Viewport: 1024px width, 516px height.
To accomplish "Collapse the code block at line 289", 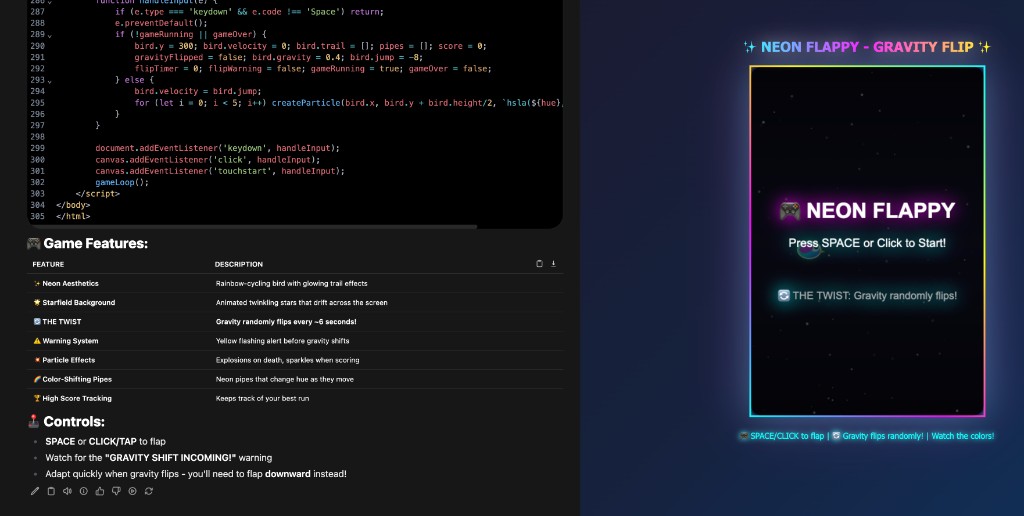I will click(x=50, y=35).
